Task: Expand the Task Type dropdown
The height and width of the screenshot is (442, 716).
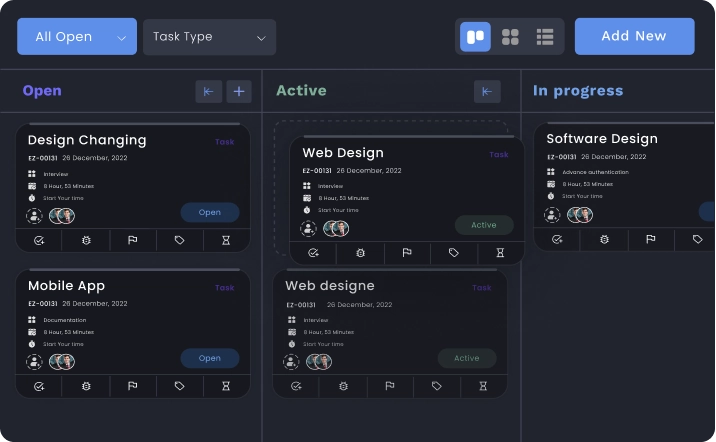Action: click(x=209, y=37)
